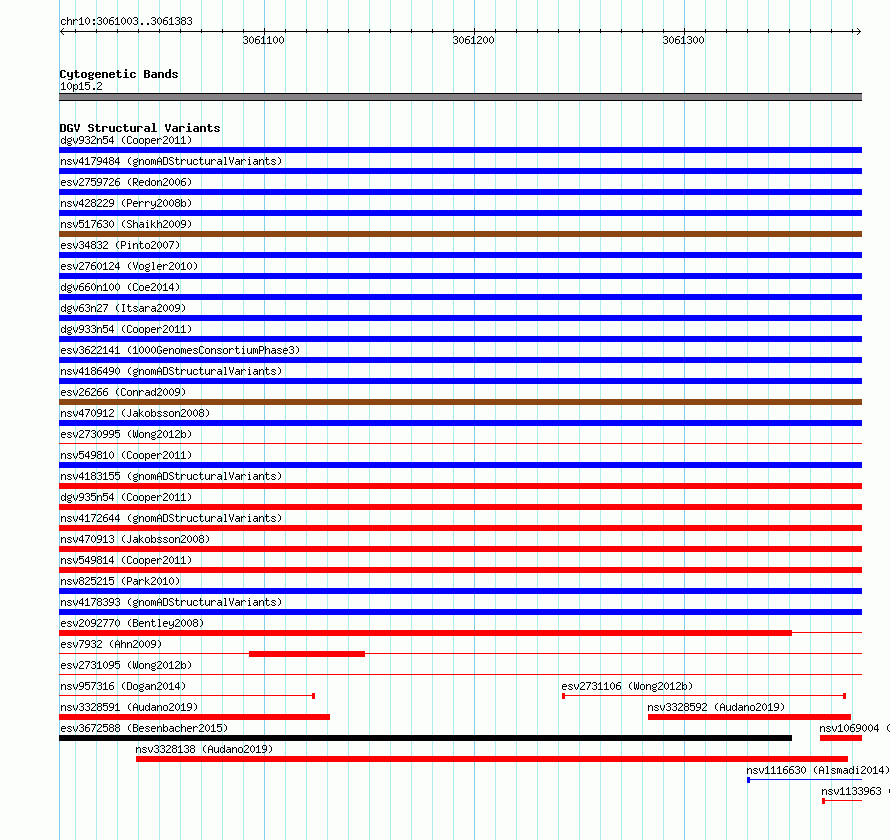Click nsv3328138 (Audano2019) label
890x840 pixels.
point(204,749)
